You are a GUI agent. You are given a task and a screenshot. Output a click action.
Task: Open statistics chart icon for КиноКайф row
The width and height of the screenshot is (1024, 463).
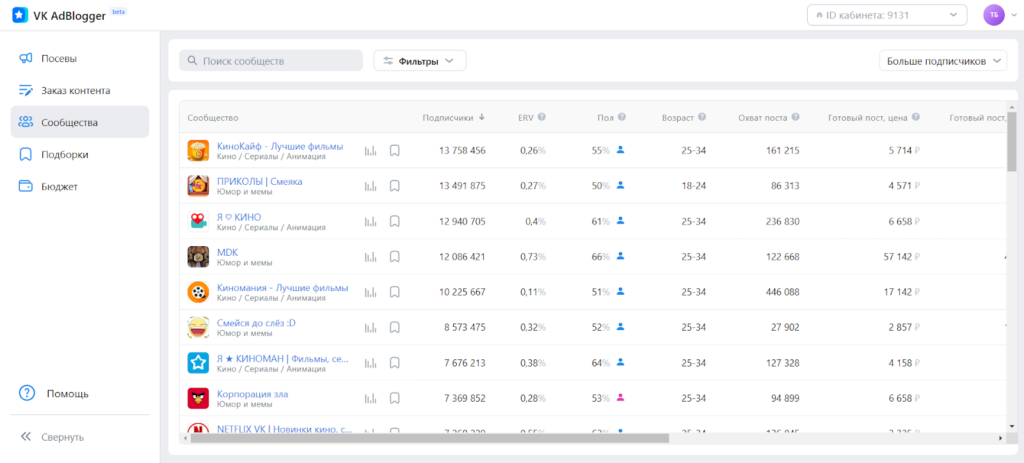click(x=371, y=151)
